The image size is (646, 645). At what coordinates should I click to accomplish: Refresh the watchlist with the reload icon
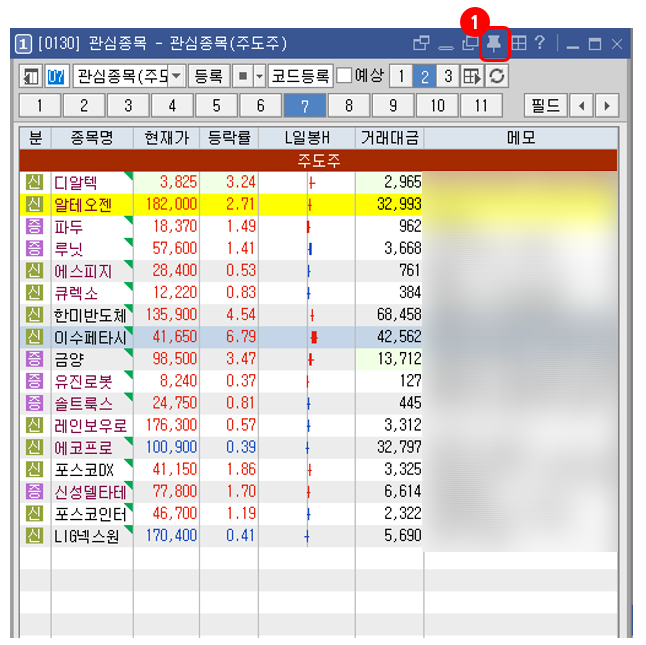497,76
